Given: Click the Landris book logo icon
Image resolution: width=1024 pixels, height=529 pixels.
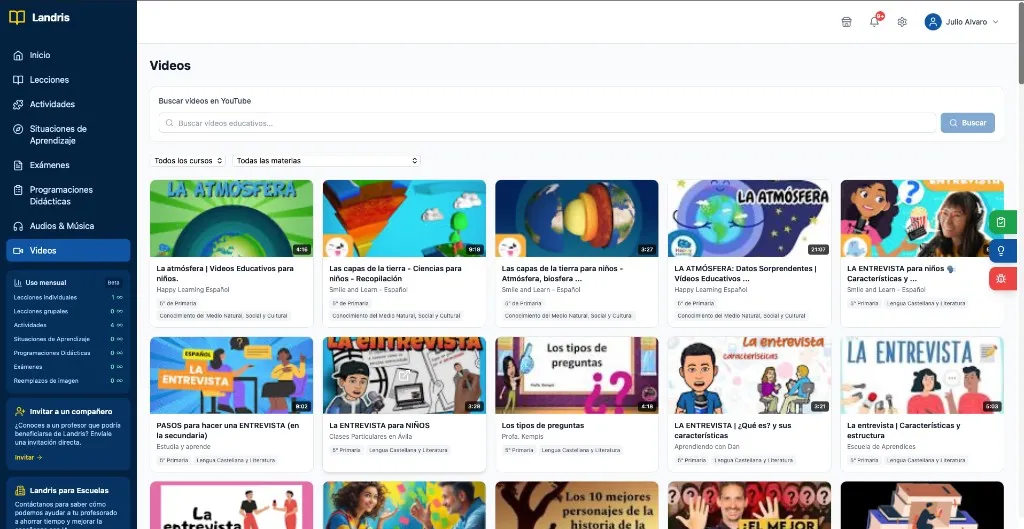Looking at the screenshot, I should 17,18.
